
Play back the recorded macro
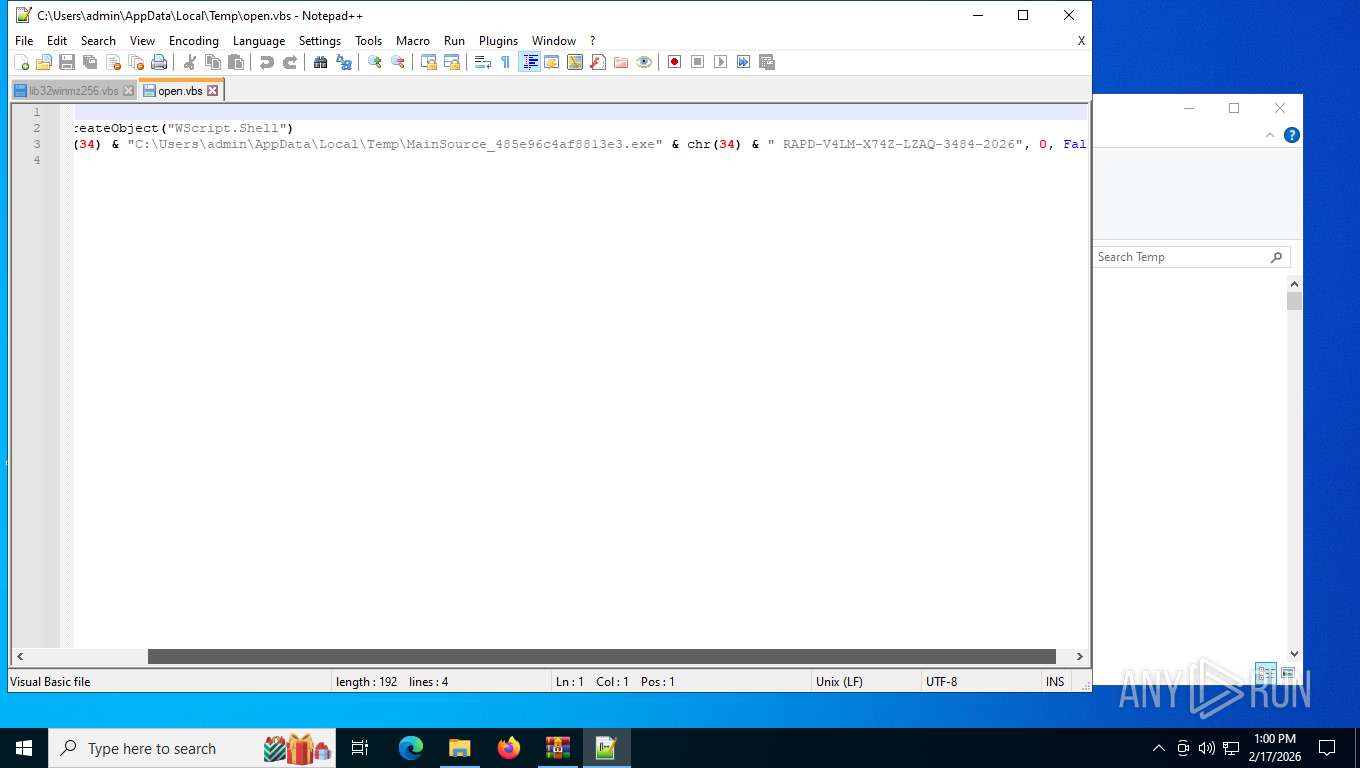(721, 62)
